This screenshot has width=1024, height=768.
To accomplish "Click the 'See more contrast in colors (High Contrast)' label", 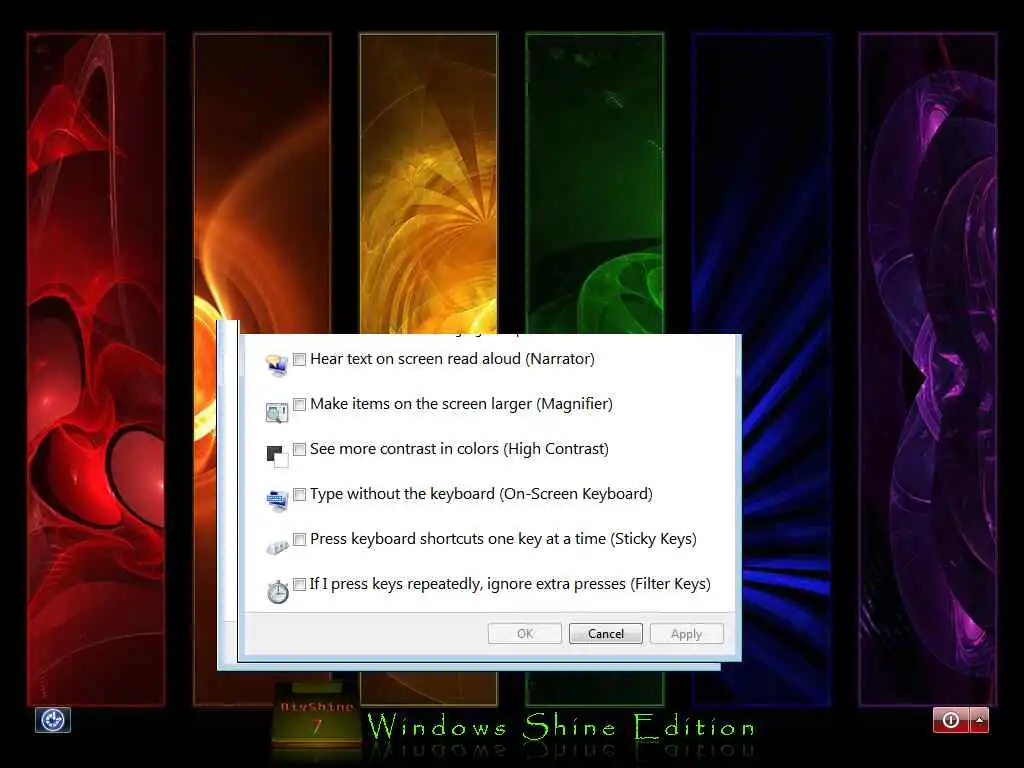I will (x=459, y=449).
